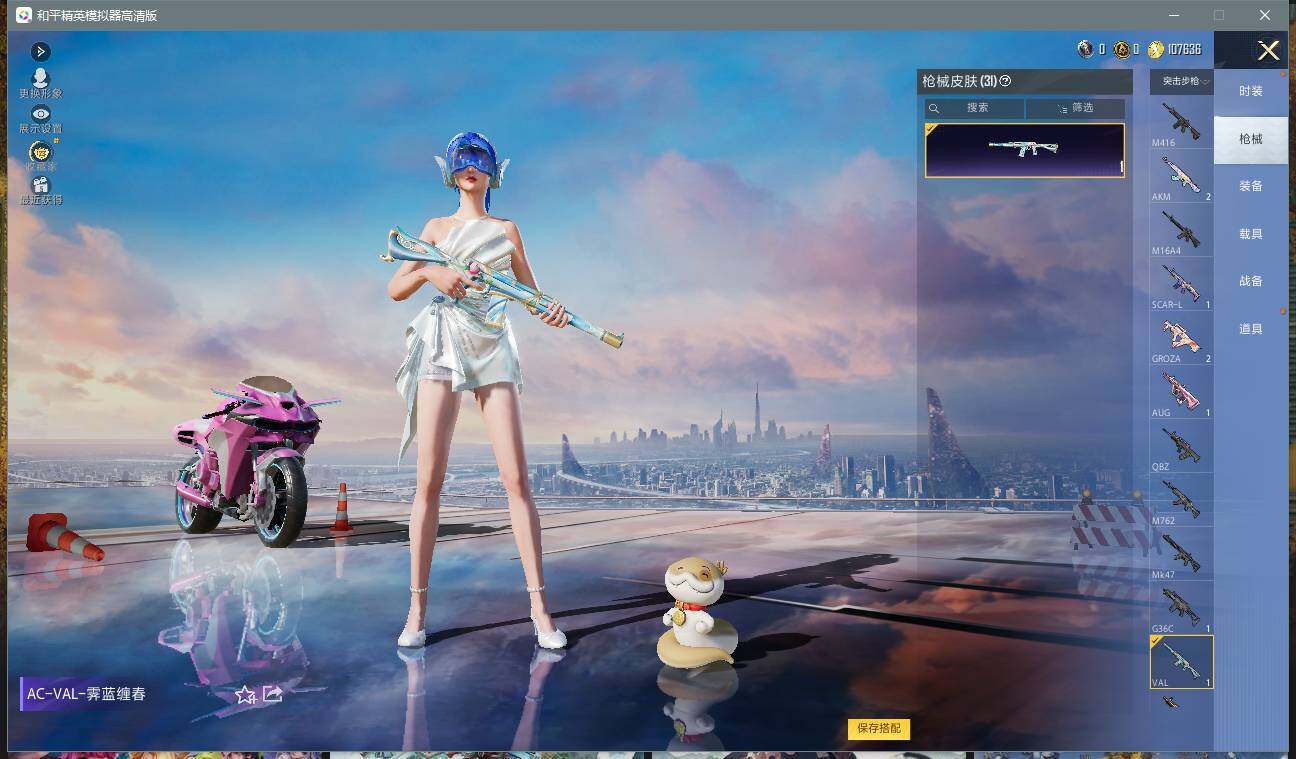This screenshot has width=1296, height=759.
Task: Open 最近获得 recently obtained gift icon
Action: coord(41,191)
